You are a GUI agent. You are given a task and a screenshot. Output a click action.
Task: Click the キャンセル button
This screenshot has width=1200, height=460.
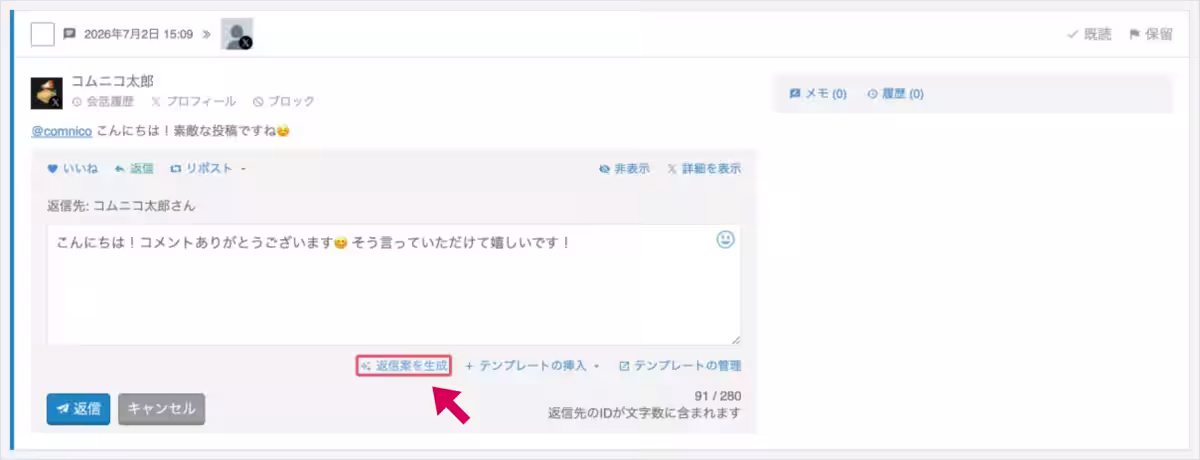[x=161, y=409]
